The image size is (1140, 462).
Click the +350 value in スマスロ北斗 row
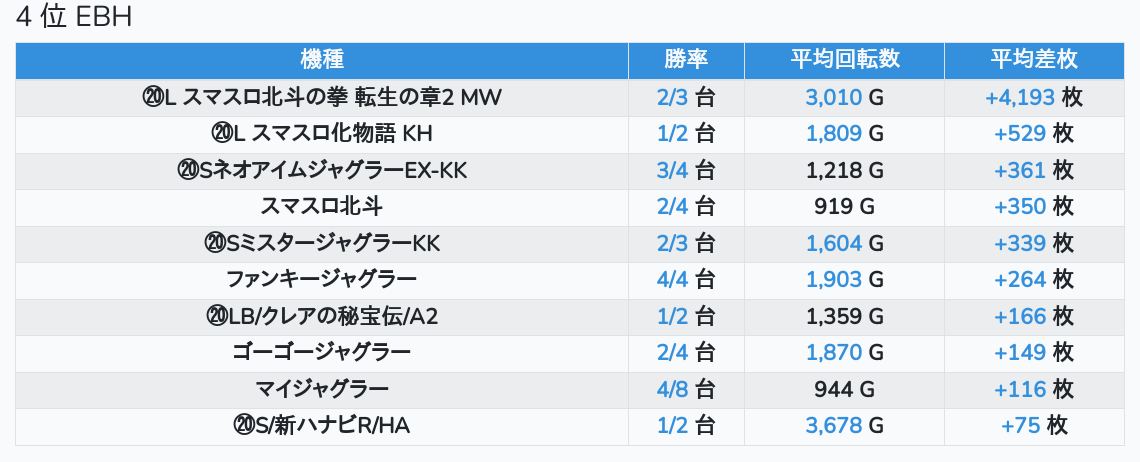coord(1019,207)
